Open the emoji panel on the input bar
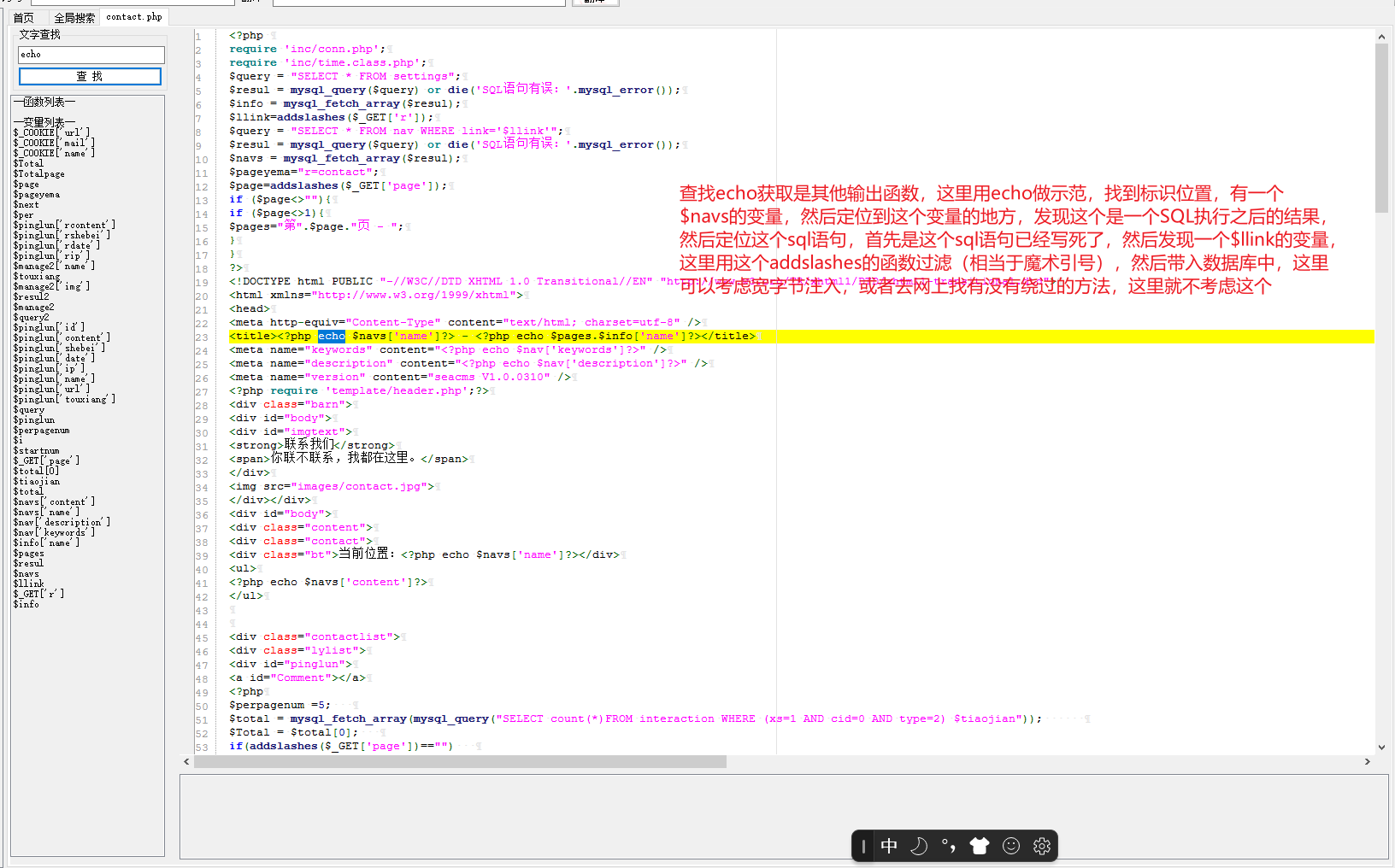This screenshot has width=1395, height=868. [1010, 846]
